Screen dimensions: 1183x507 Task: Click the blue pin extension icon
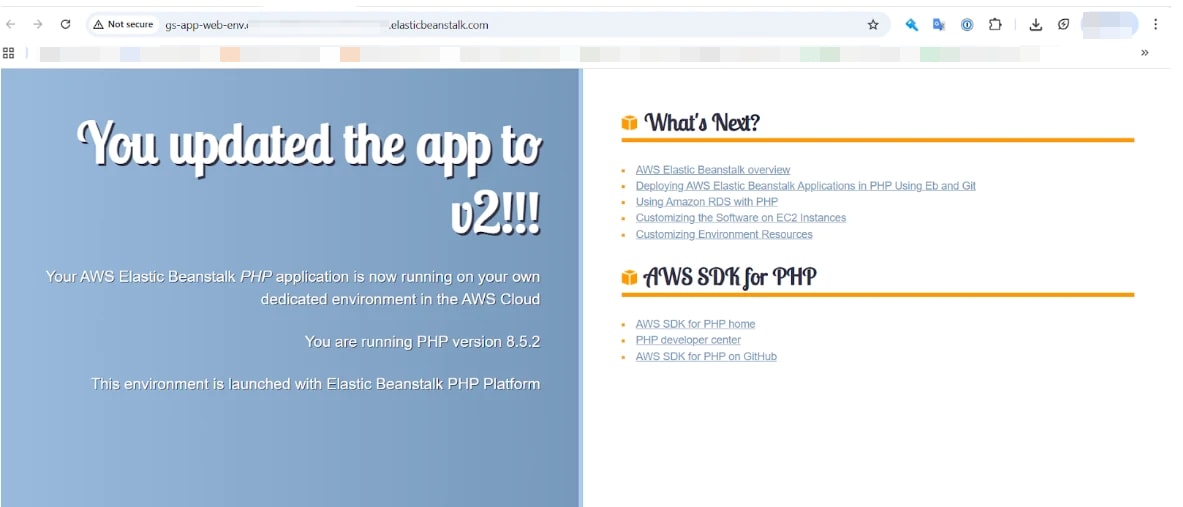911,25
